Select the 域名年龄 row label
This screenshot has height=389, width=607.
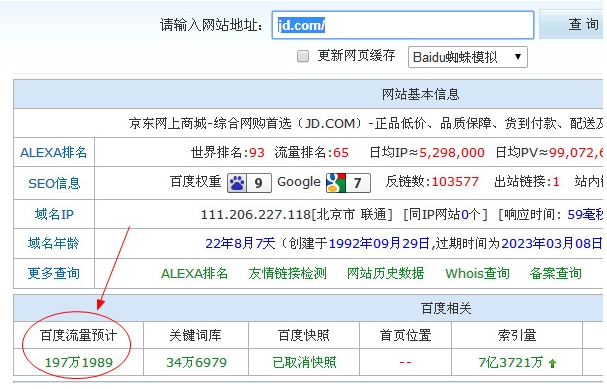tap(53, 243)
